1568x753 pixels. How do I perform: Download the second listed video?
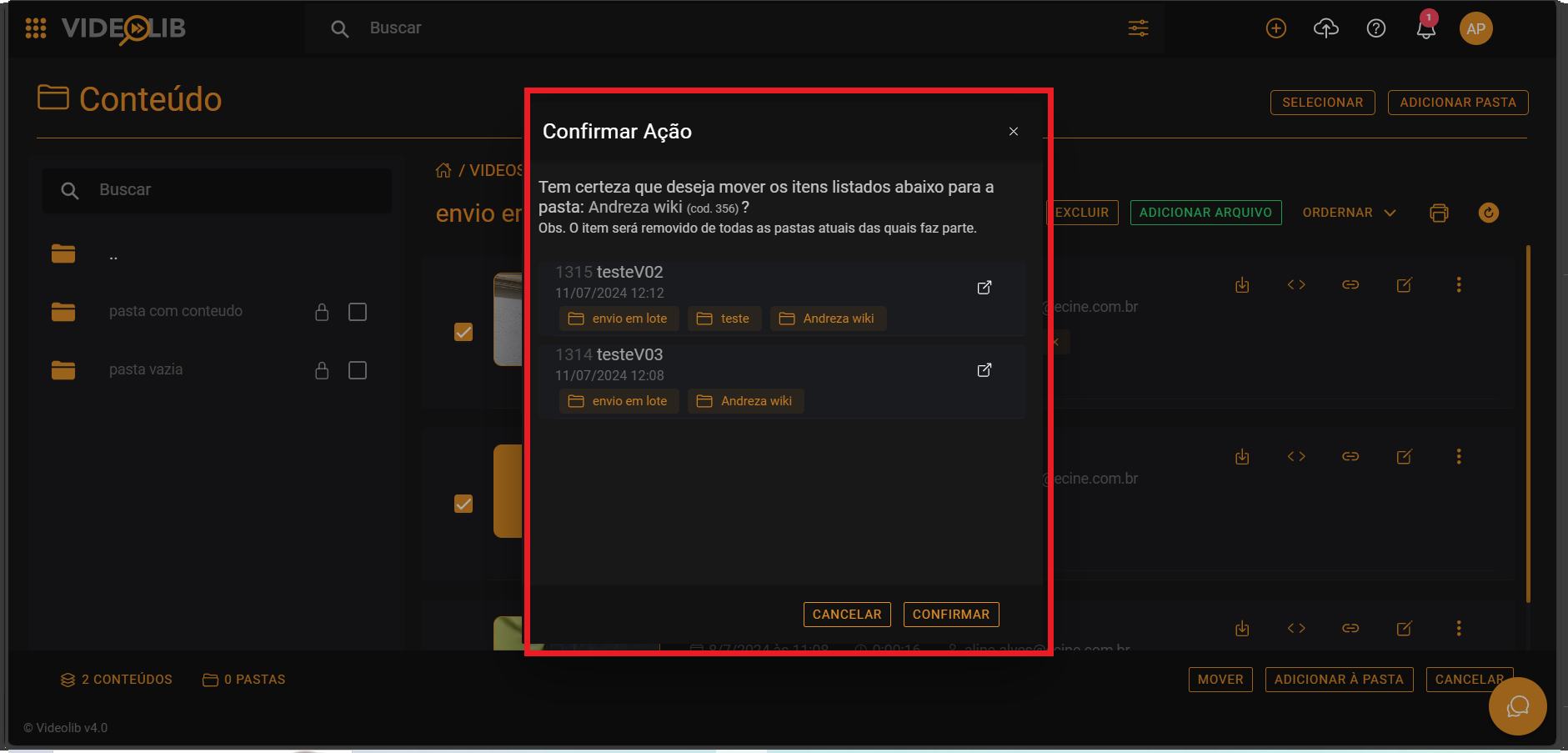tap(1242, 457)
